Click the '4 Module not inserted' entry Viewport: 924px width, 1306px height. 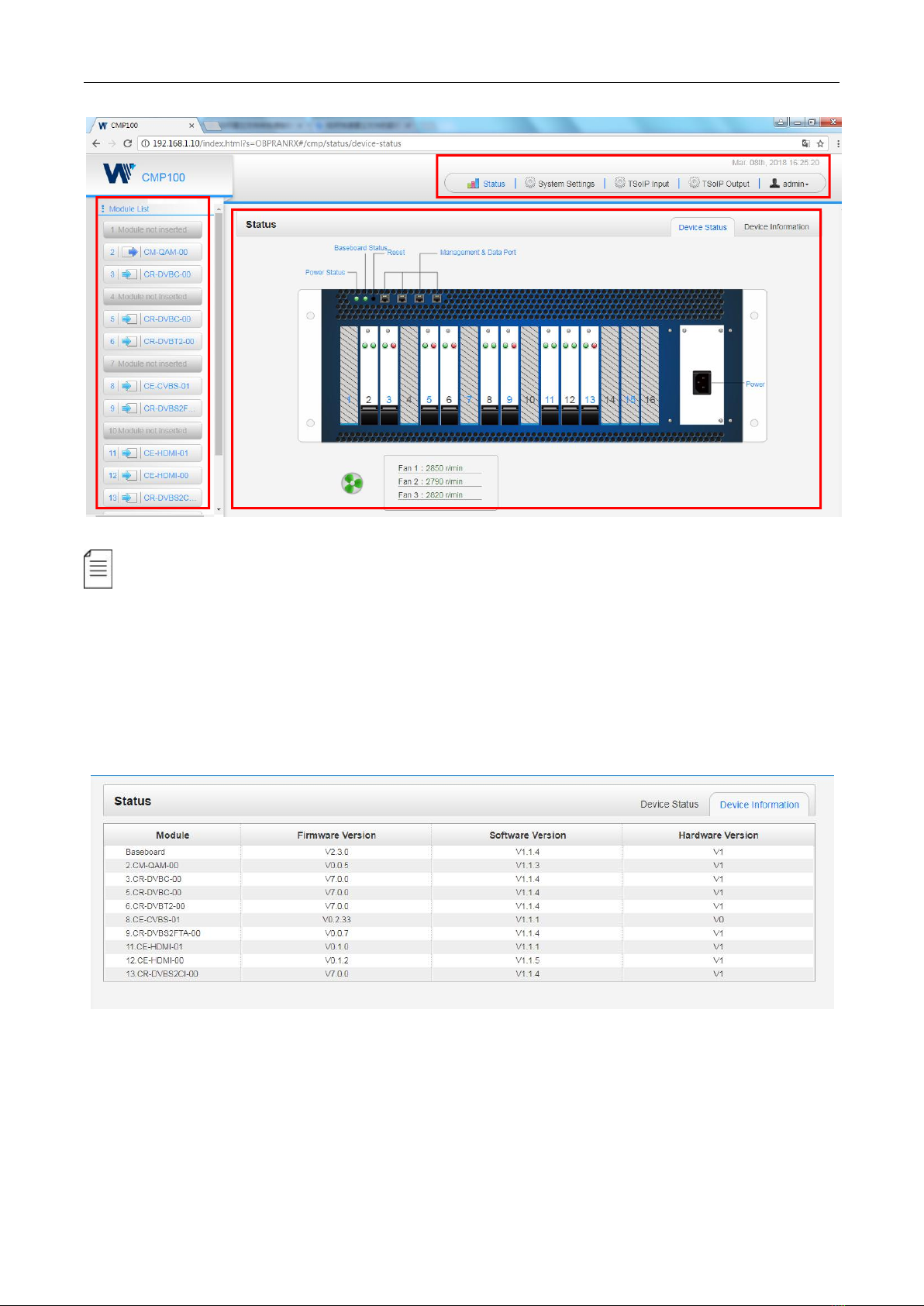tap(152, 297)
